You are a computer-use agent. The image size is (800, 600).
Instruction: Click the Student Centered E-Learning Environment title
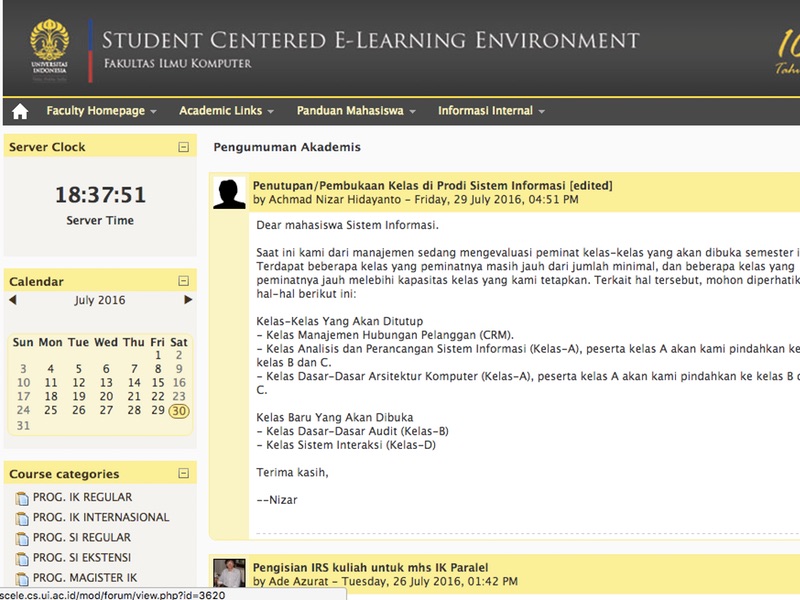tap(370, 40)
